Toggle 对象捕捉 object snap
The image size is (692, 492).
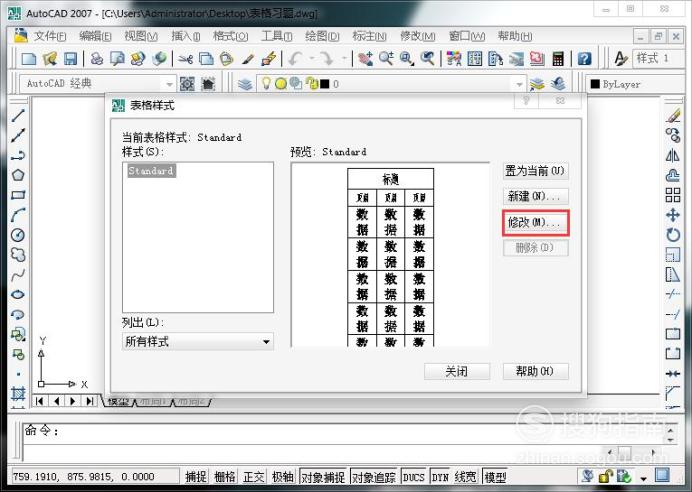323,477
